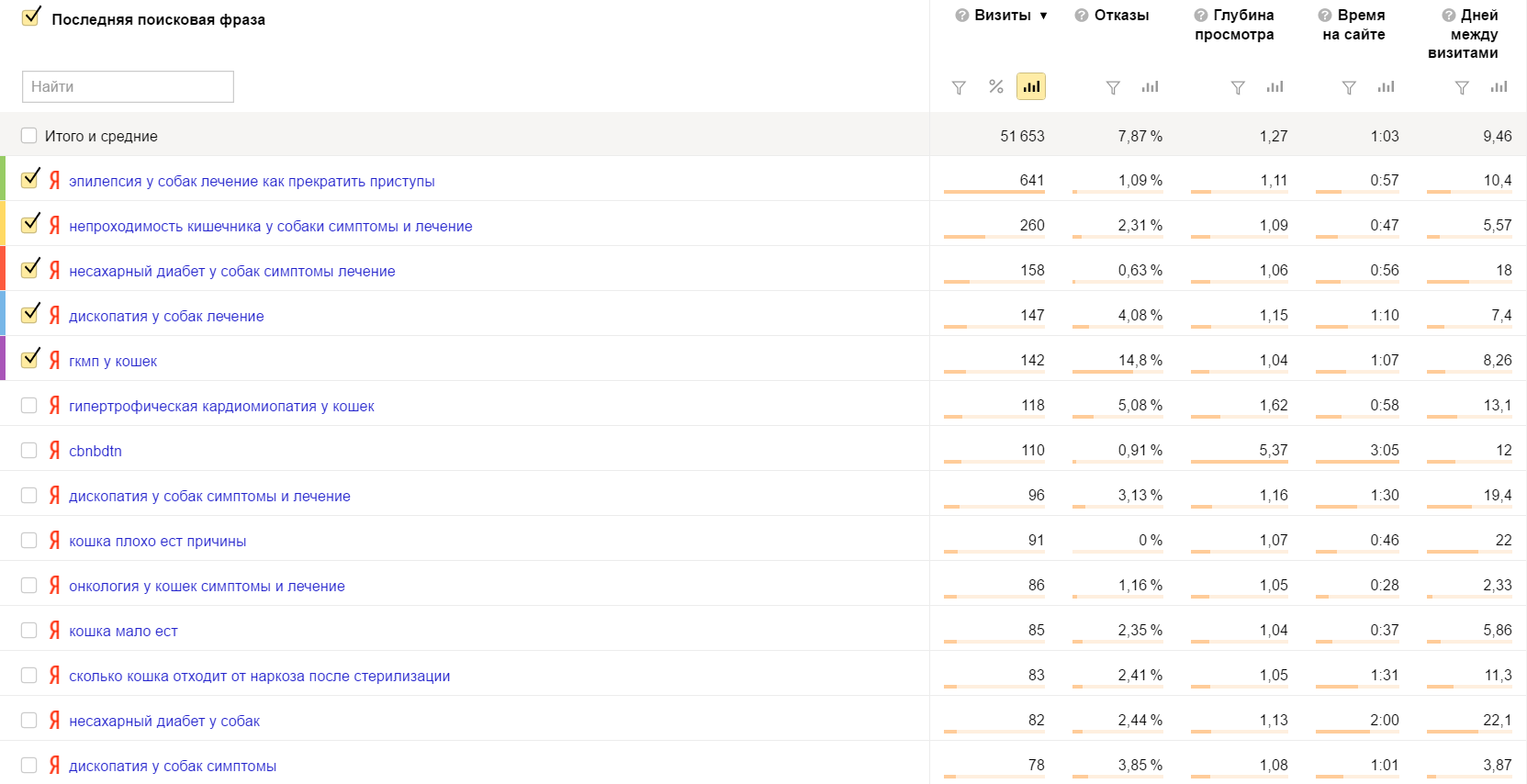Viewport: 1527px width, 784px height.
Task: Open the filter icon under Отказы column
Action: [x=1113, y=87]
